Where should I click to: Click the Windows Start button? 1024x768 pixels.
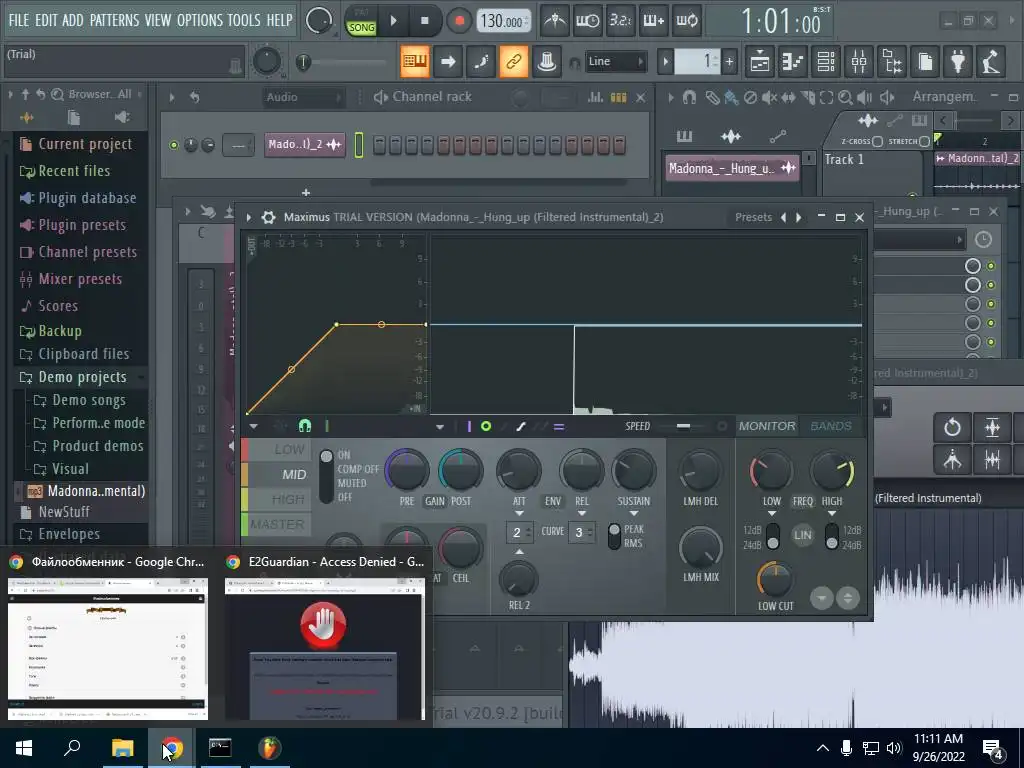pos(24,748)
